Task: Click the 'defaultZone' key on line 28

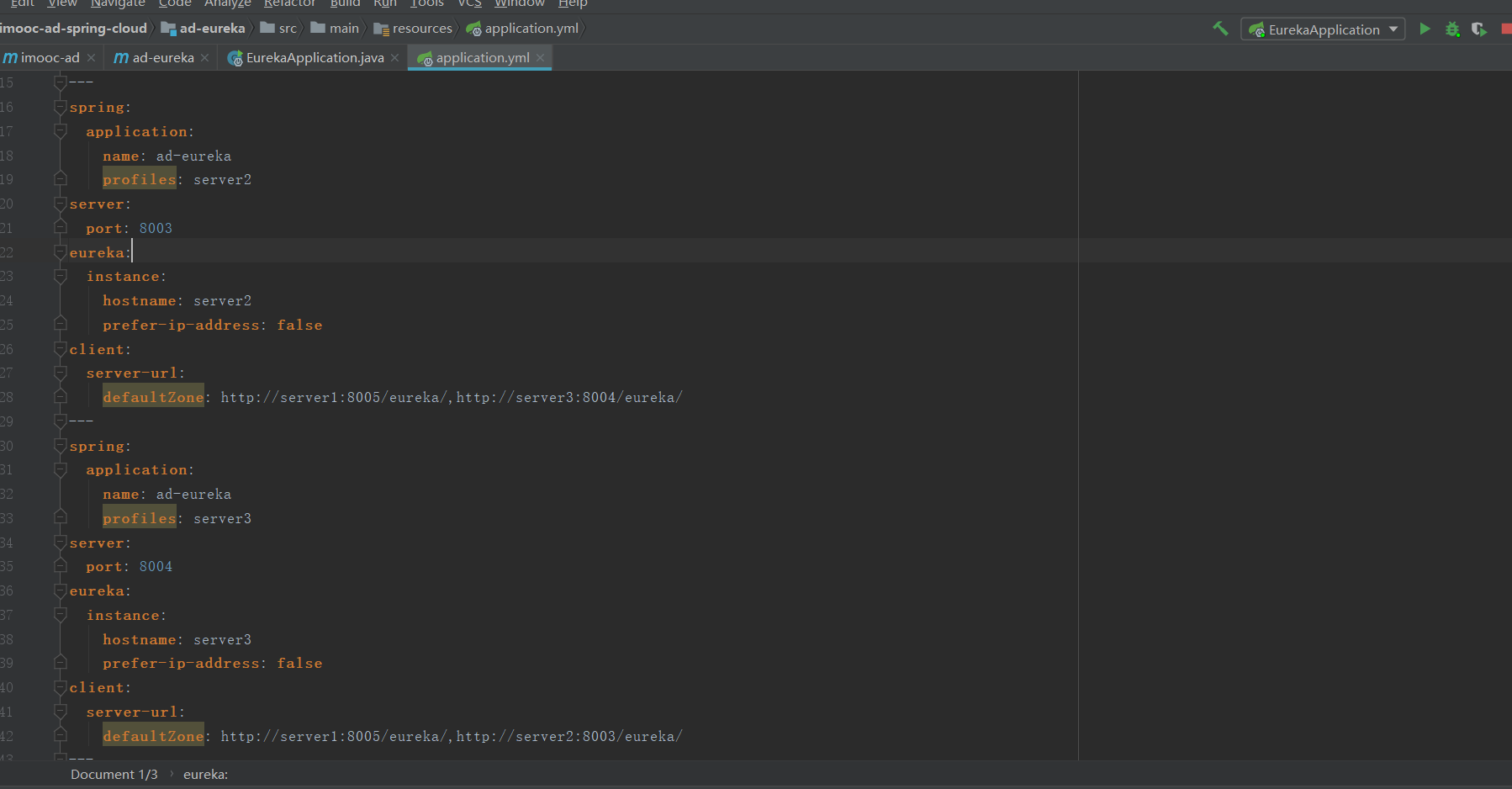Action: [153, 398]
